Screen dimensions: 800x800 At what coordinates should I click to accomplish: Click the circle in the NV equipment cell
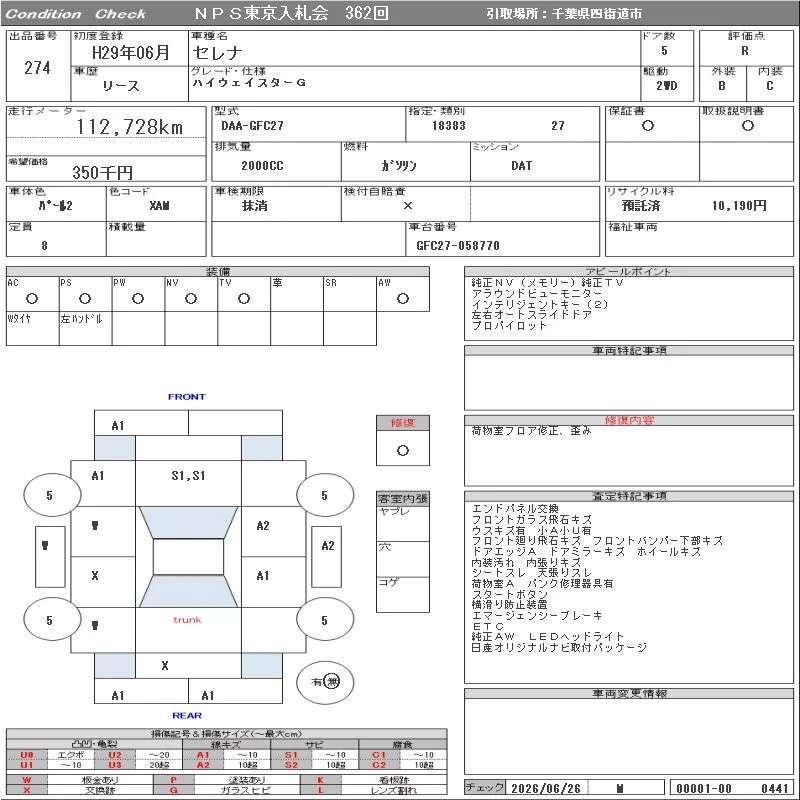[191, 298]
